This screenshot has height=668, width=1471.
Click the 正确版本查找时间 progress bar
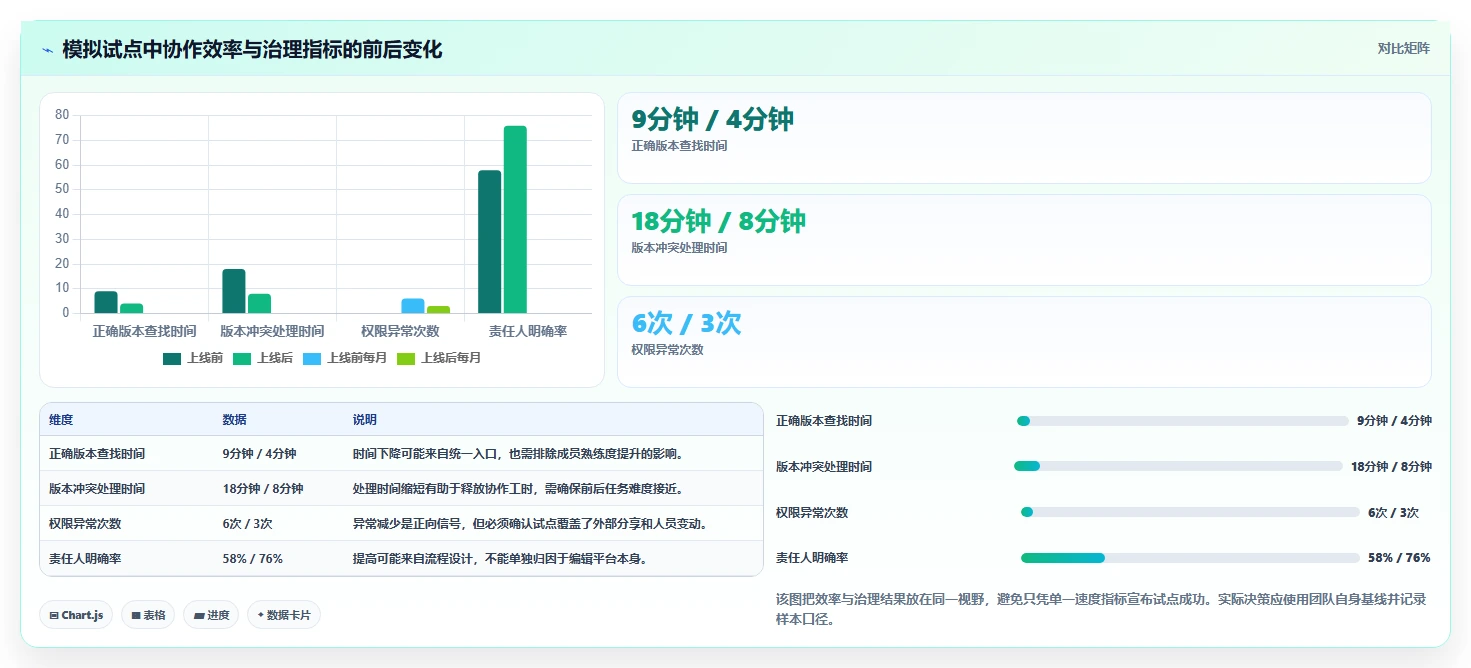[x=1182, y=421]
